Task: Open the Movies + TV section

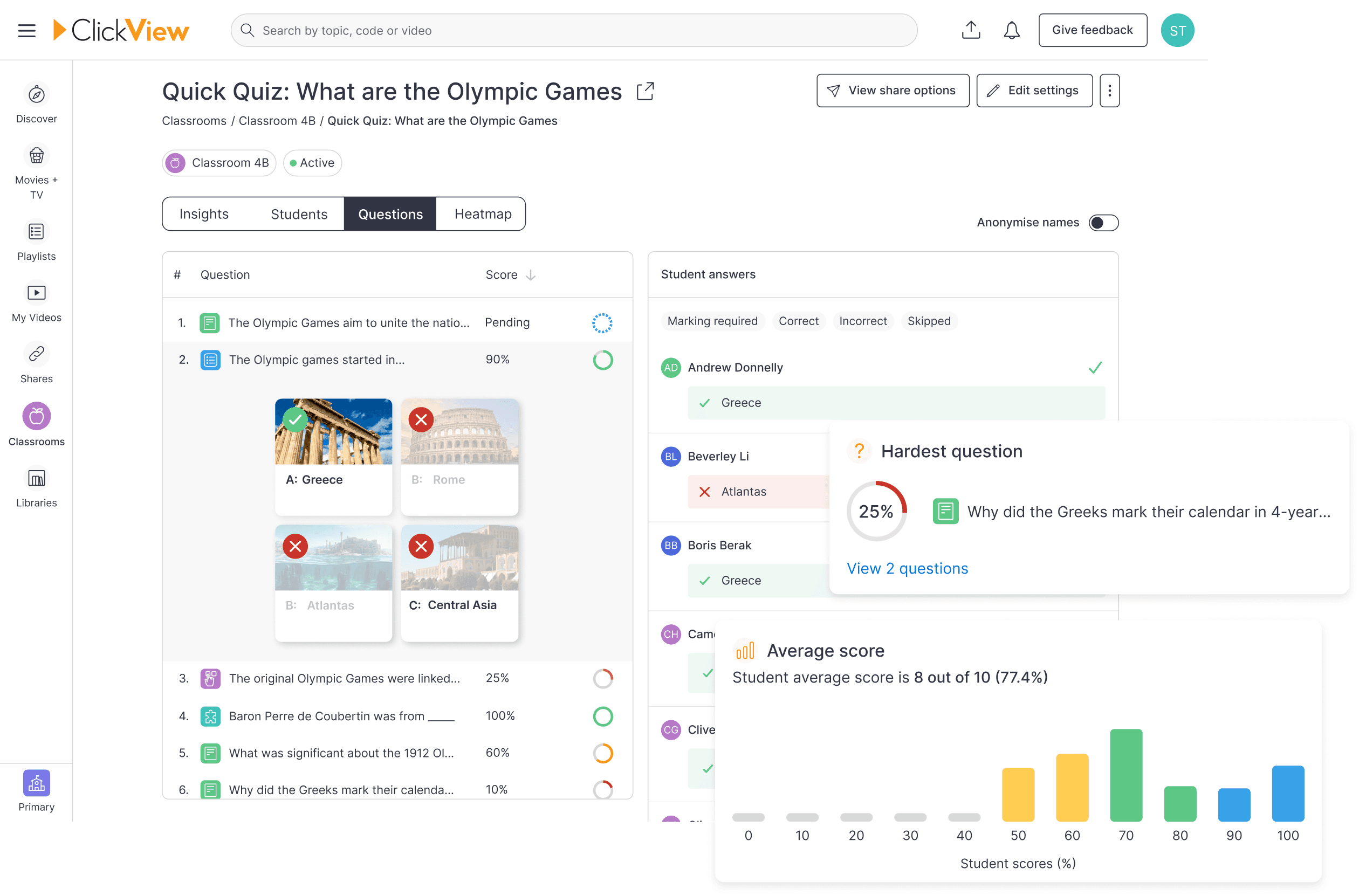Action: tap(36, 156)
